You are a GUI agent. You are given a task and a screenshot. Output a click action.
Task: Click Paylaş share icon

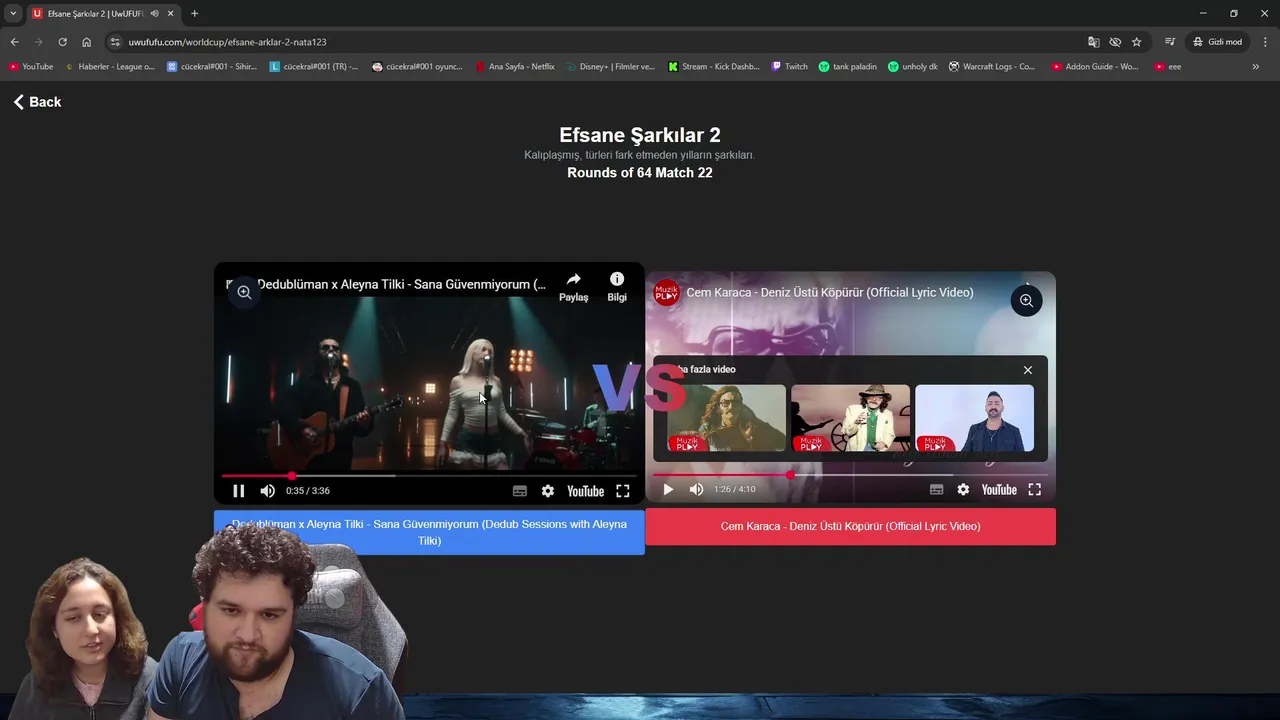[x=573, y=287]
